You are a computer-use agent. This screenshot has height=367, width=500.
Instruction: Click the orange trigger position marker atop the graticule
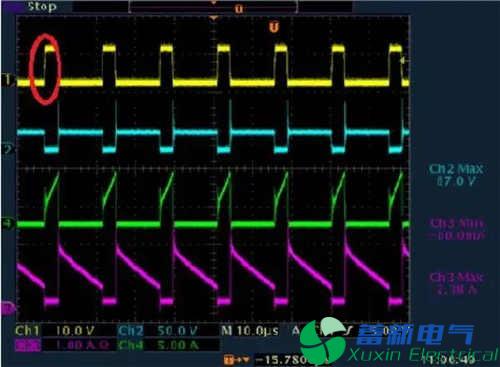pyautogui.click(x=214, y=18)
